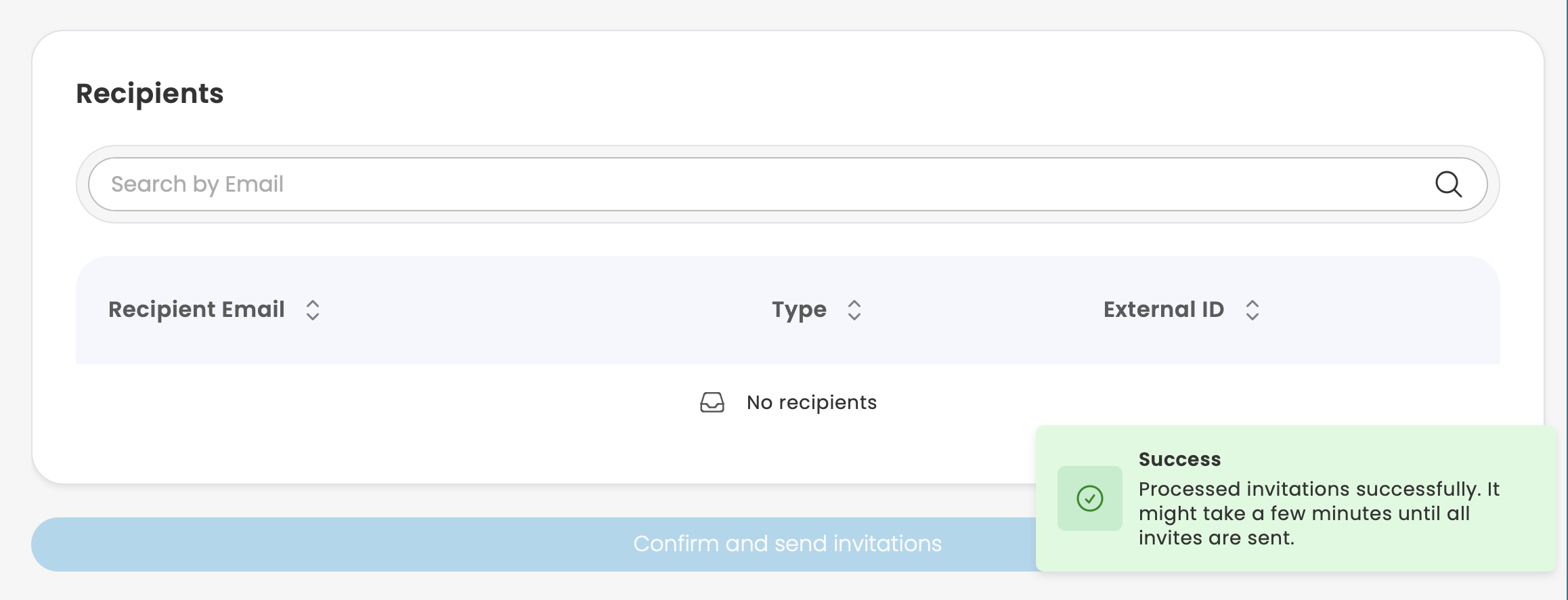This screenshot has width=1568, height=600.
Task: Click the Success toast title
Action: click(x=1179, y=459)
